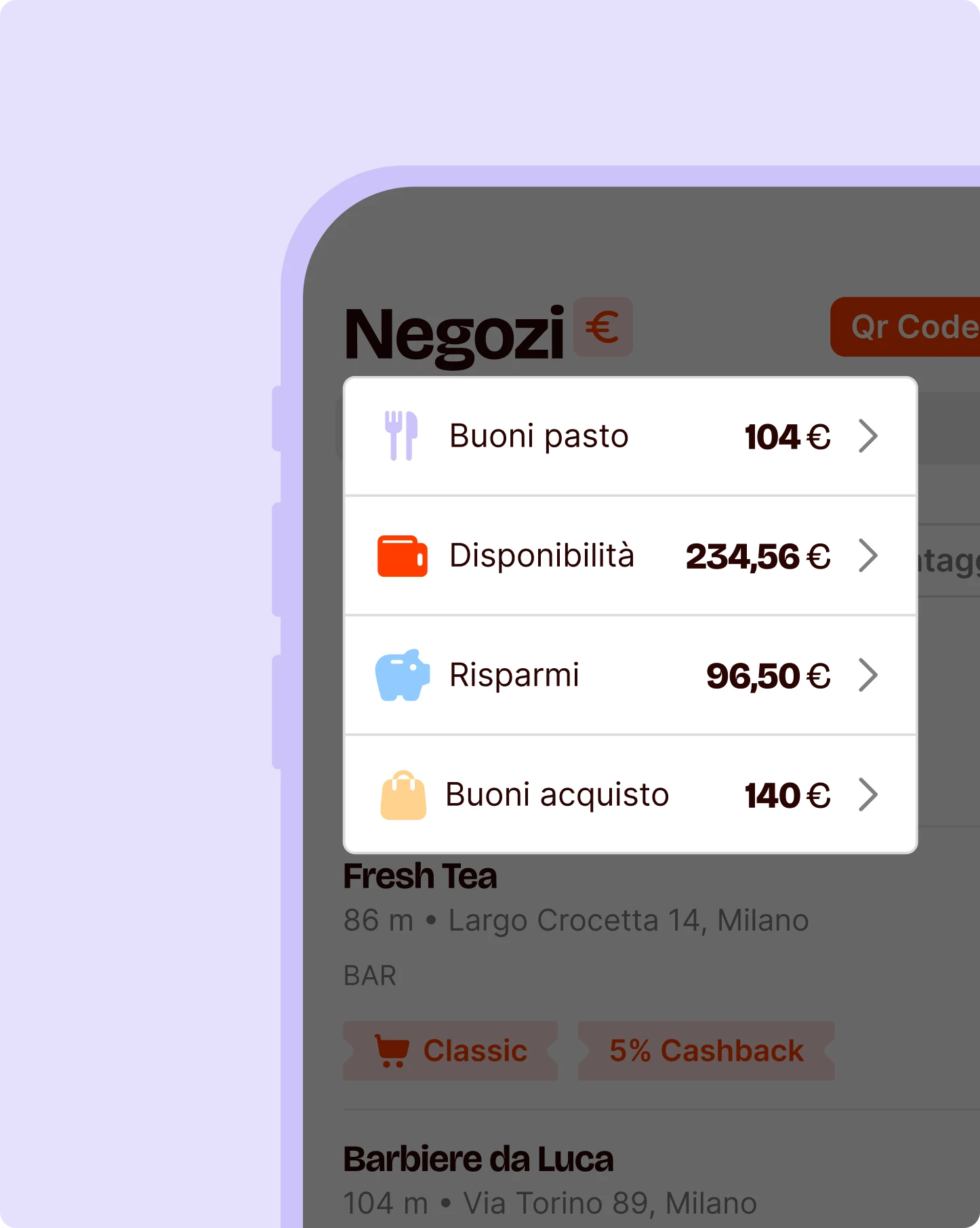Screen dimensions: 980x1228
Task: Open the Buoni acquisto chevron arrow
Action: click(x=868, y=795)
